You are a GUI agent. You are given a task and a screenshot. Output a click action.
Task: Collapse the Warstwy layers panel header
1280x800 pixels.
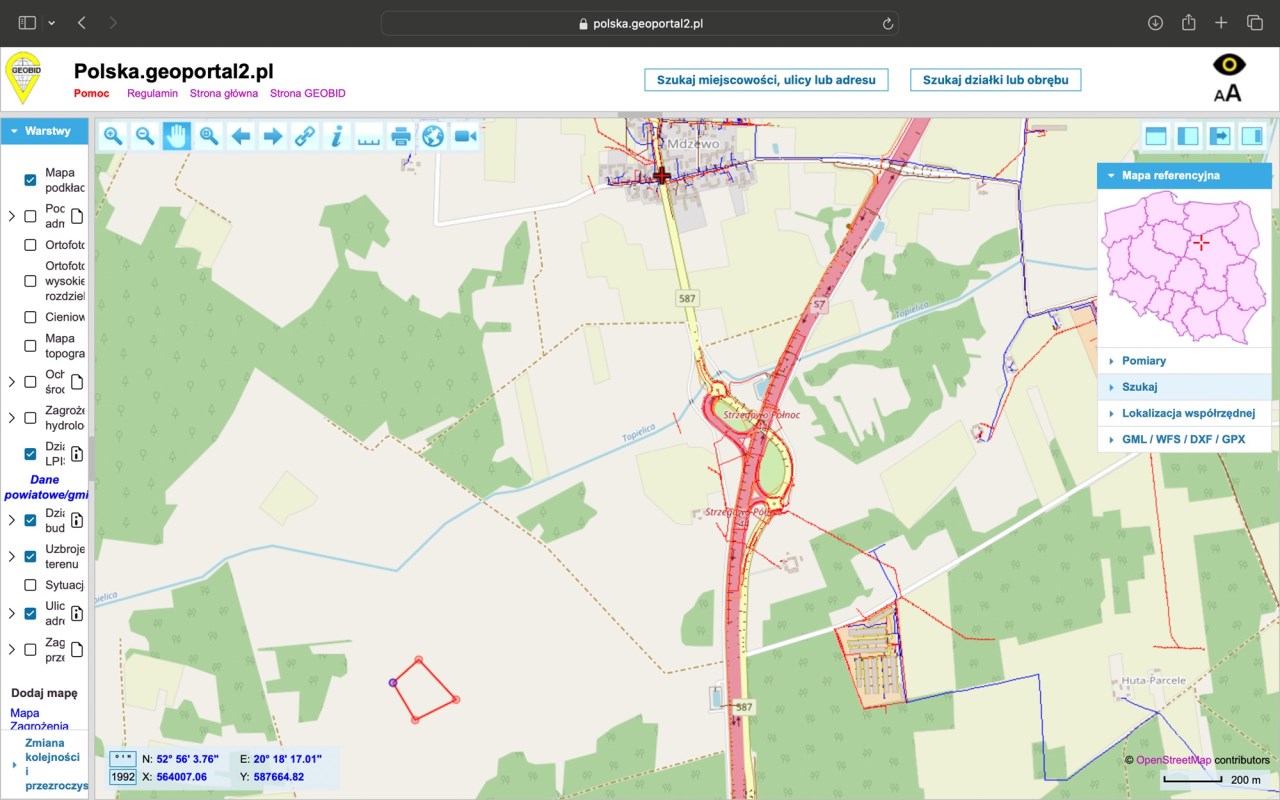point(46,131)
